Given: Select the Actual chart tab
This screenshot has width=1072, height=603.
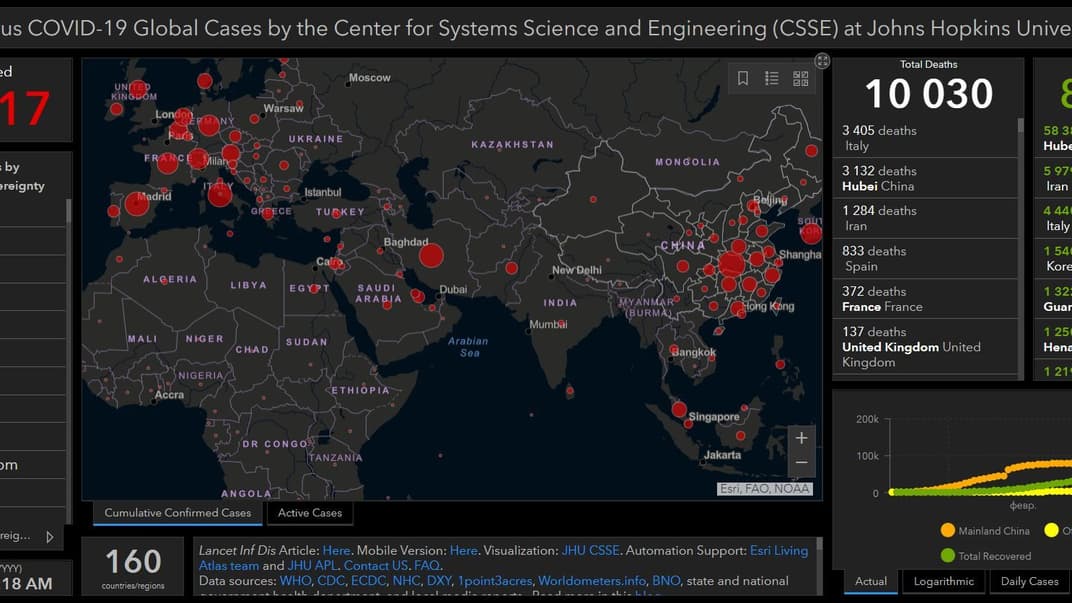Looking at the screenshot, I should 871,581.
